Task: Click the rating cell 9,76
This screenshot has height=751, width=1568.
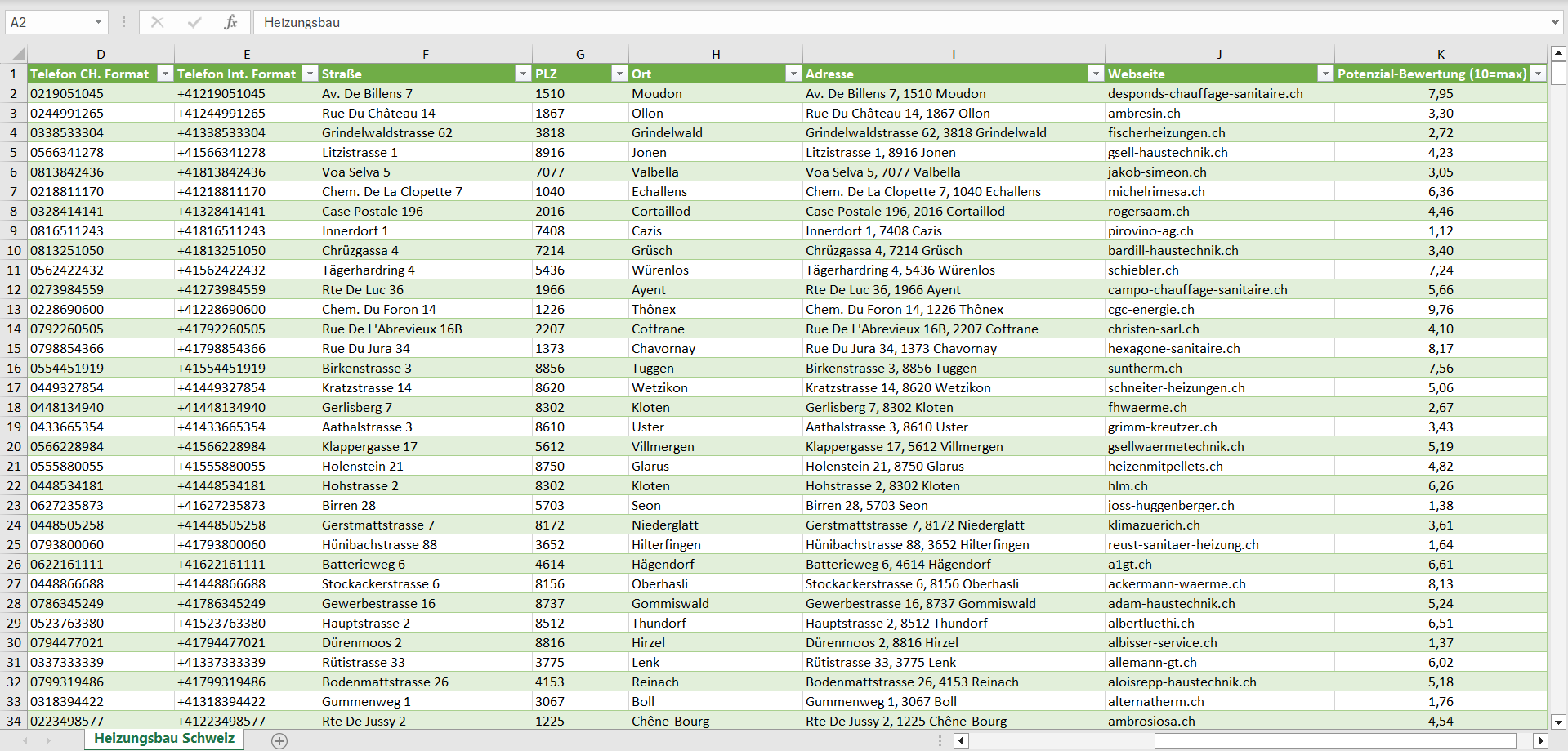Action: tap(1441, 309)
